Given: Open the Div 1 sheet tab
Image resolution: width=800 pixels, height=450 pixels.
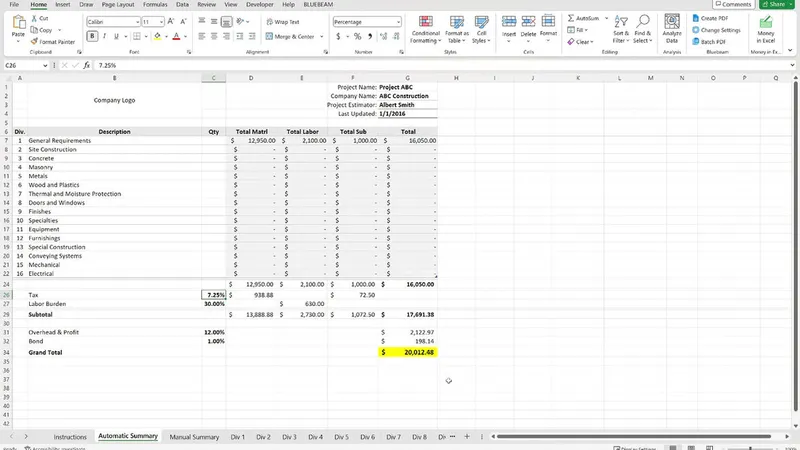Looking at the screenshot, I should pyautogui.click(x=238, y=437).
